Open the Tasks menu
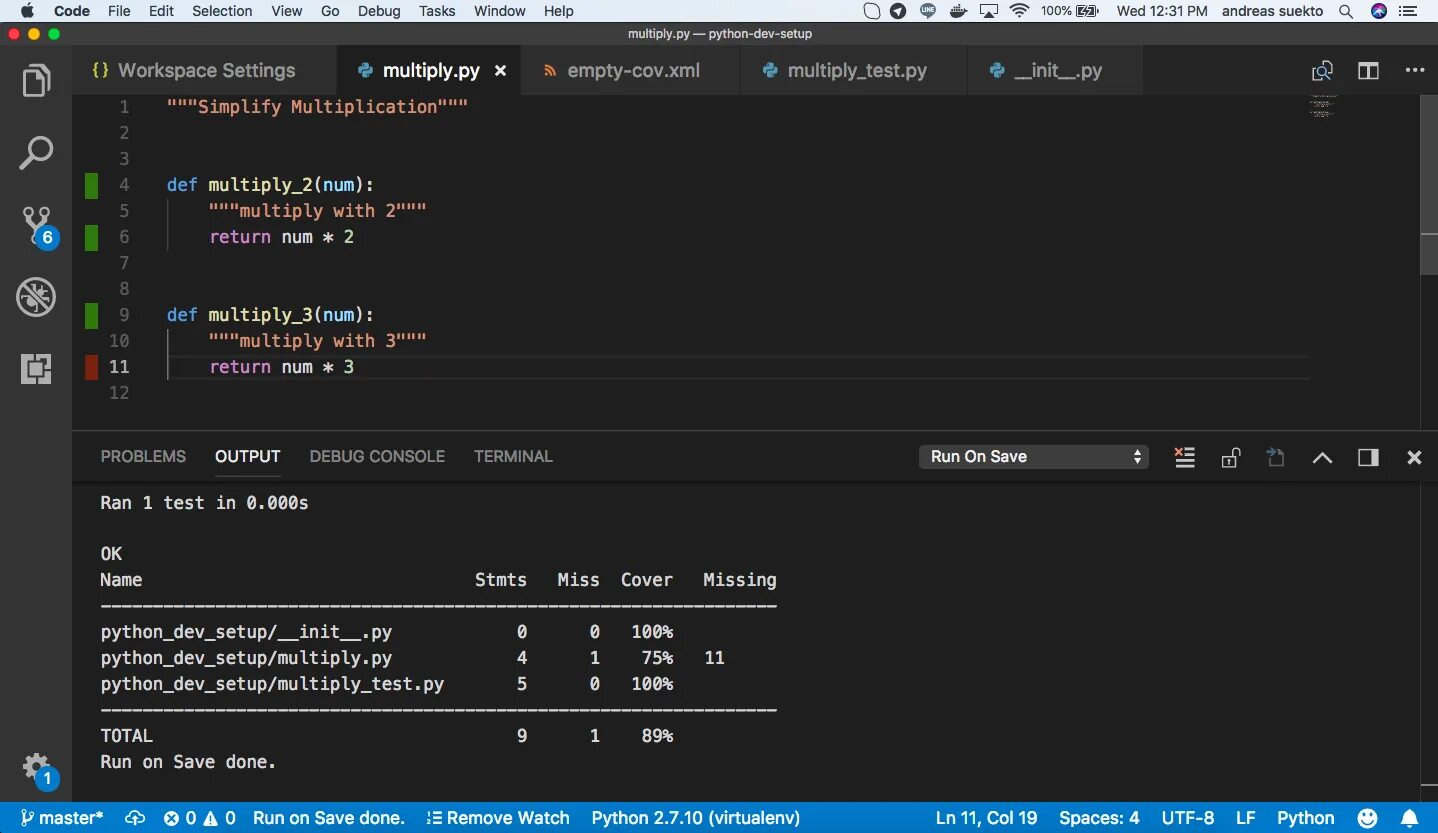Viewport: 1438px width, 833px height. pos(437,11)
